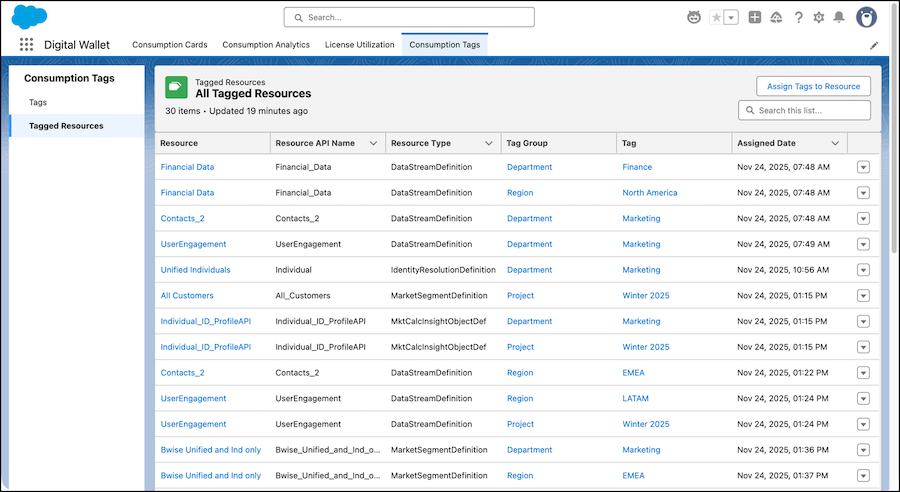Click the North America tag link
900x492 pixels.
(x=650, y=193)
